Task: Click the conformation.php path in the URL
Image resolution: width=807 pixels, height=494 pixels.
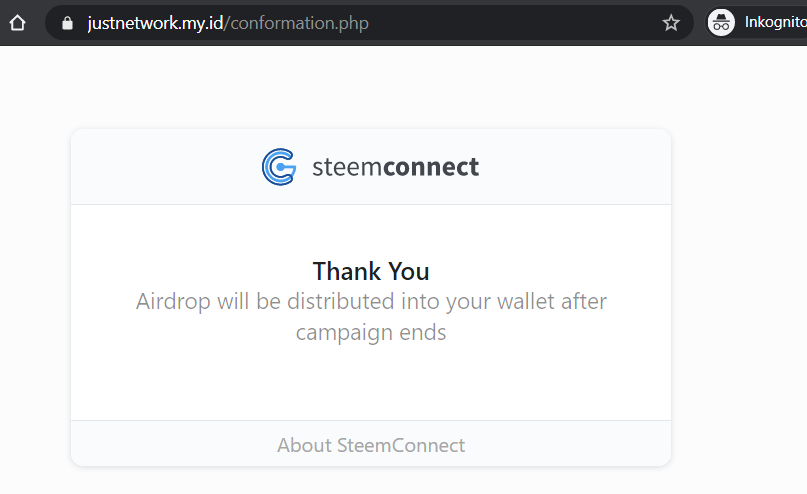Action: [298, 22]
